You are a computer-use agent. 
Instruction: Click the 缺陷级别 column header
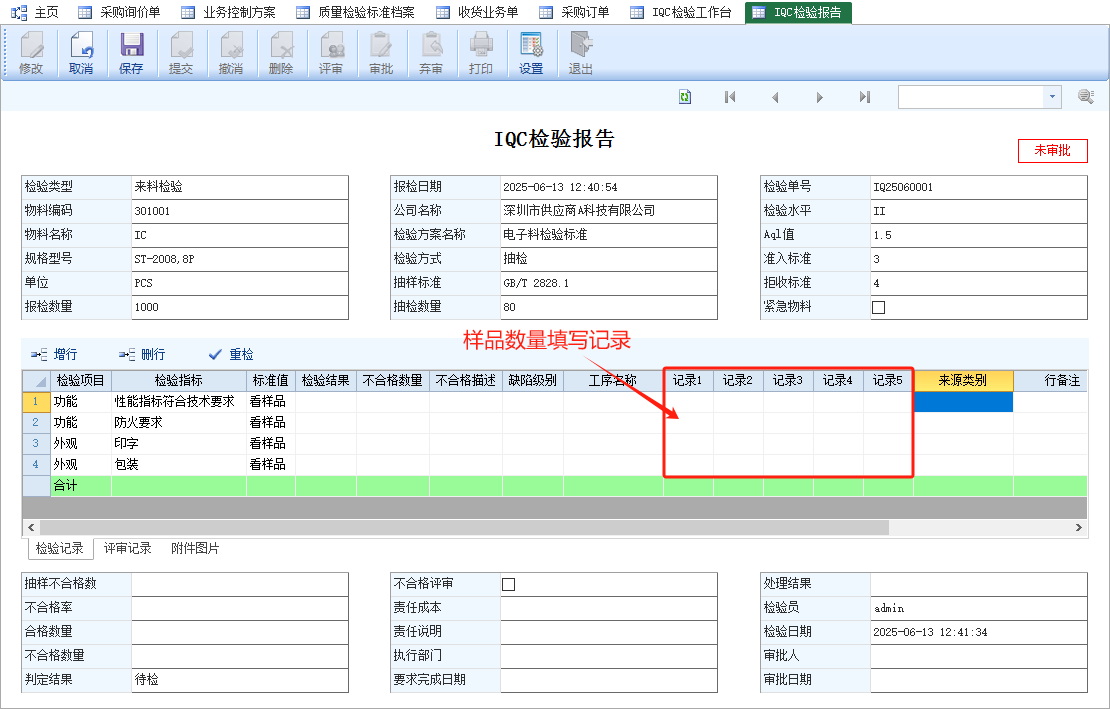(x=533, y=381)
